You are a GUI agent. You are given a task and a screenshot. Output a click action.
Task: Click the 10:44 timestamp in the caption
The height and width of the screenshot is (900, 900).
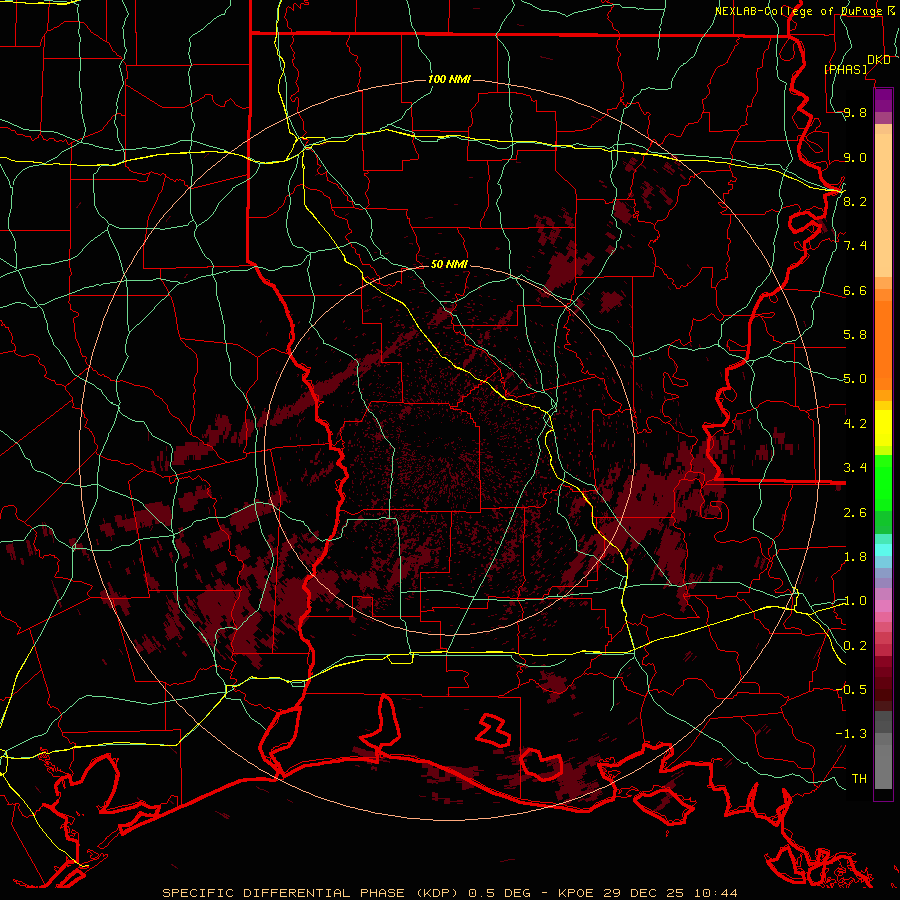pos(715,893)
